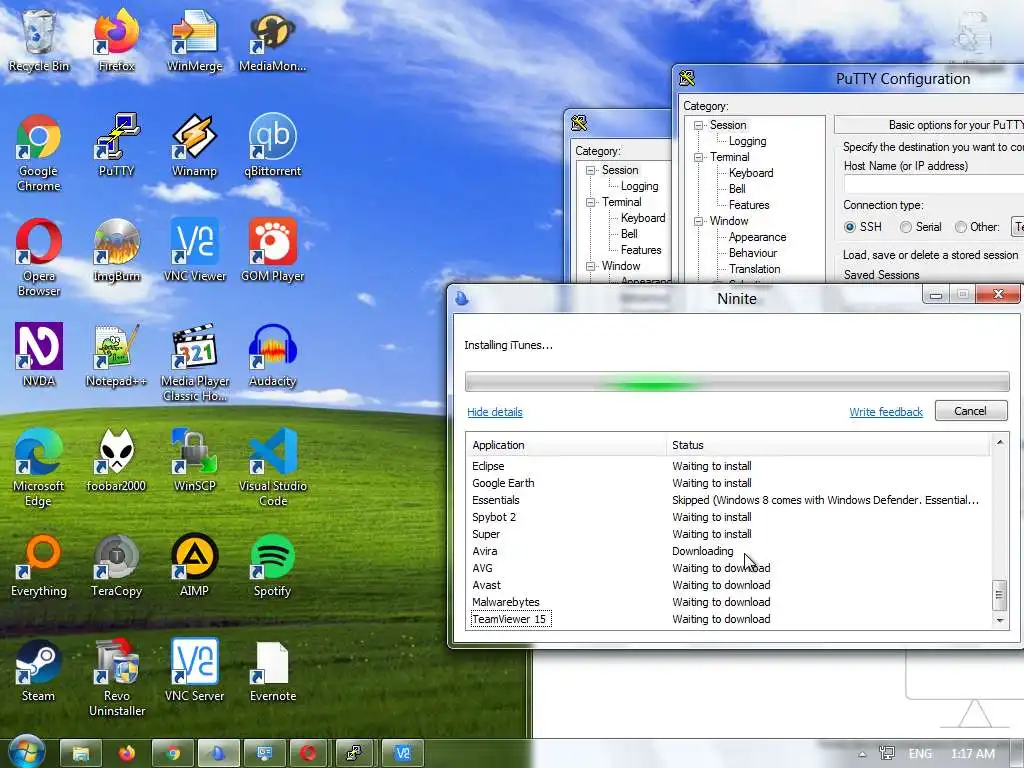Open the VNC Viewer desktop shortcut
Image resolution: width=1024 pixels, height=768 pixels.
pos(195,249)
